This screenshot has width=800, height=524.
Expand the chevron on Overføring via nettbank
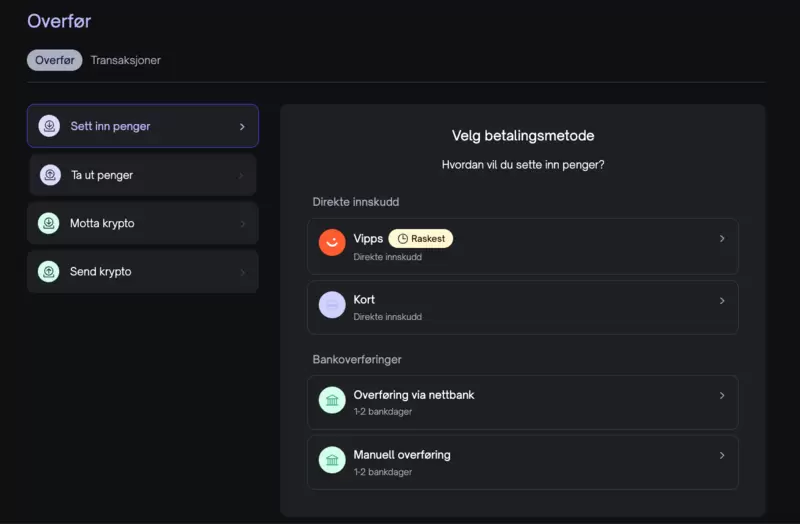(722, 395)
